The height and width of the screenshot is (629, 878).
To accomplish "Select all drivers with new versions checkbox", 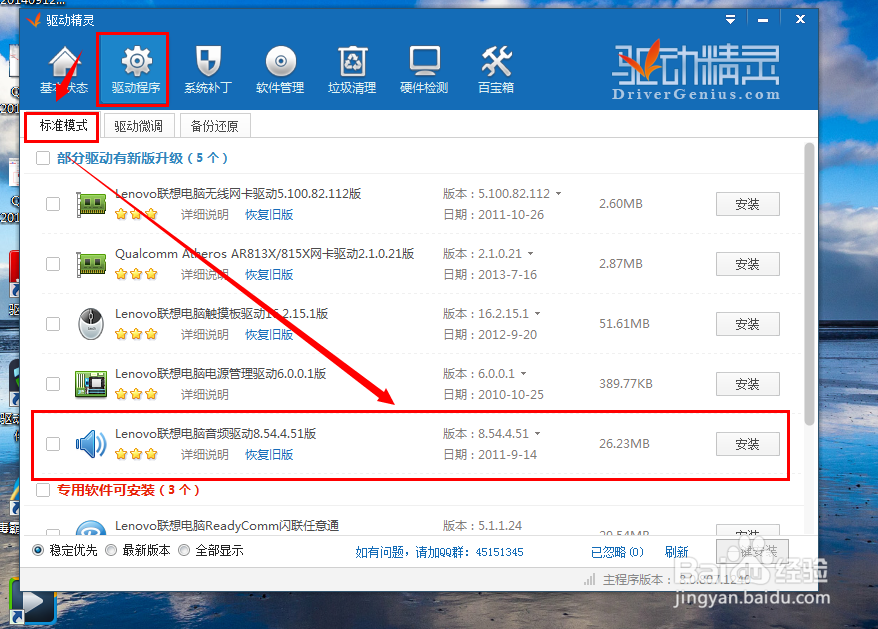I will click(x=43, y=158).
